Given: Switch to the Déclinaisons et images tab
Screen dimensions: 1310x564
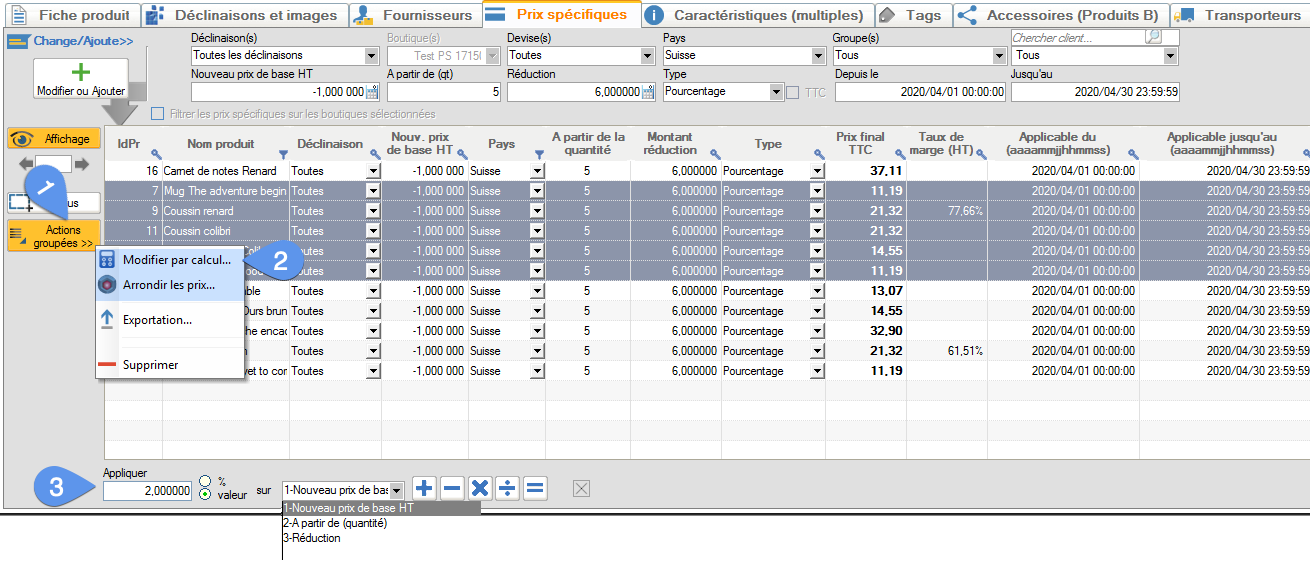Looking at the screenshot, I should click(x=245, y=15).
